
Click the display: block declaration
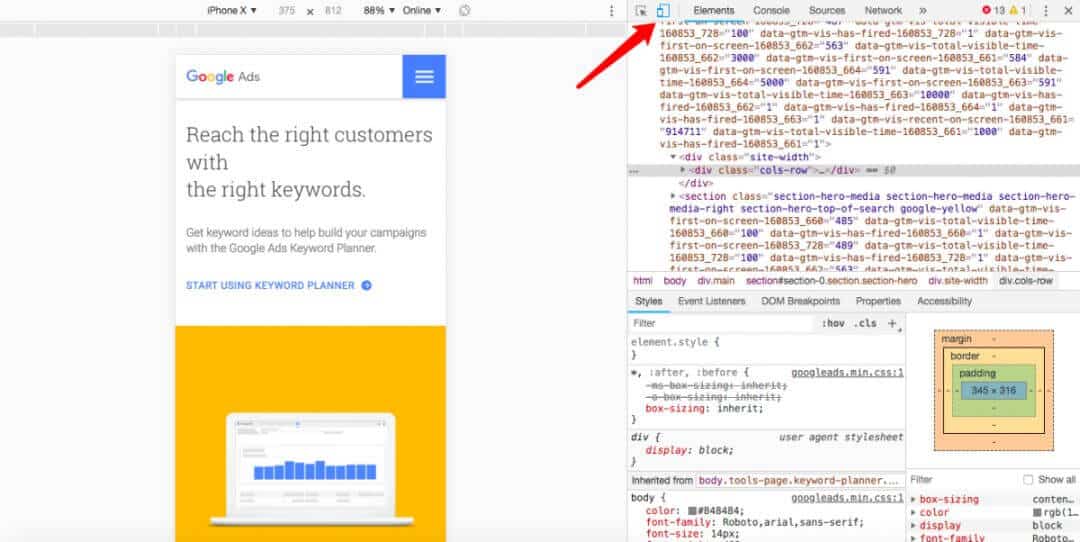tap(689, 450)
